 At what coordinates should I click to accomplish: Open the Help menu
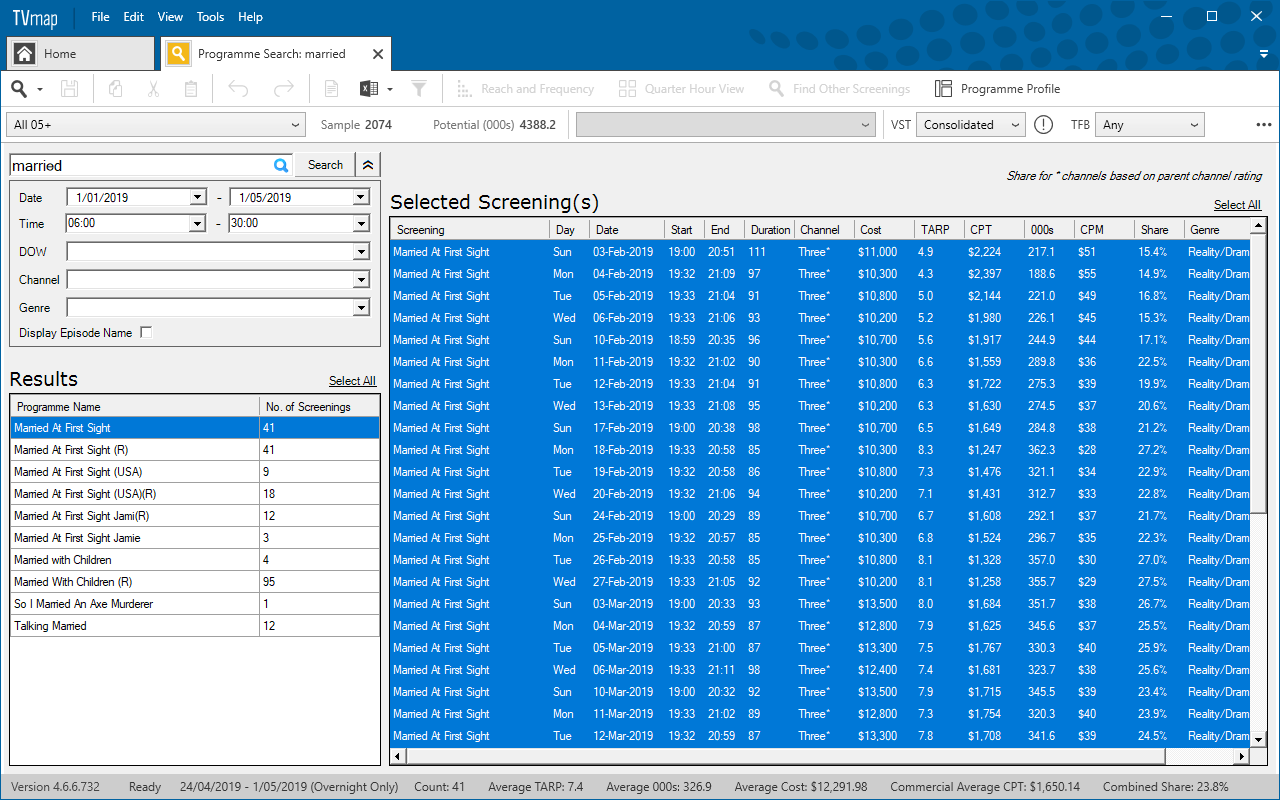pos(251,17)
